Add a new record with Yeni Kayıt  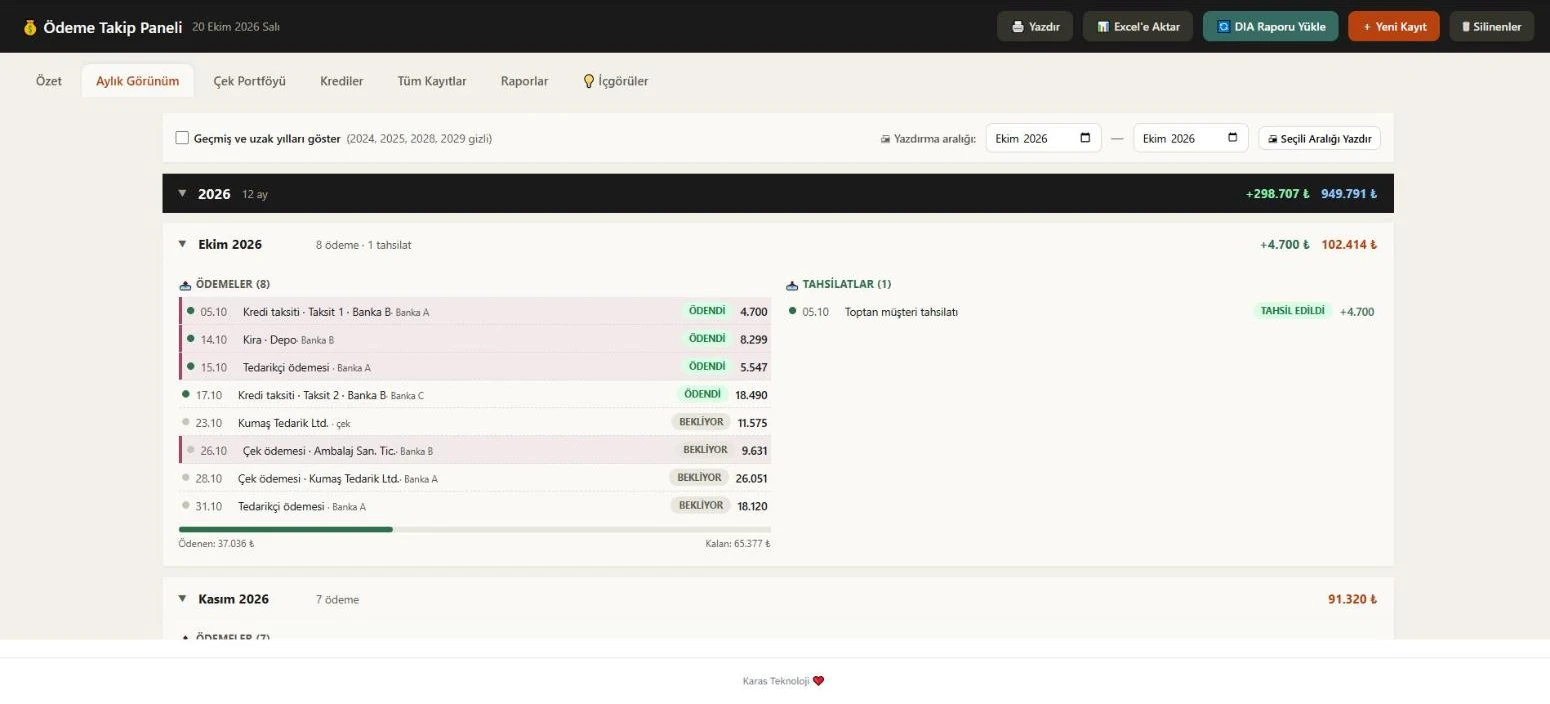[1394, 27]
